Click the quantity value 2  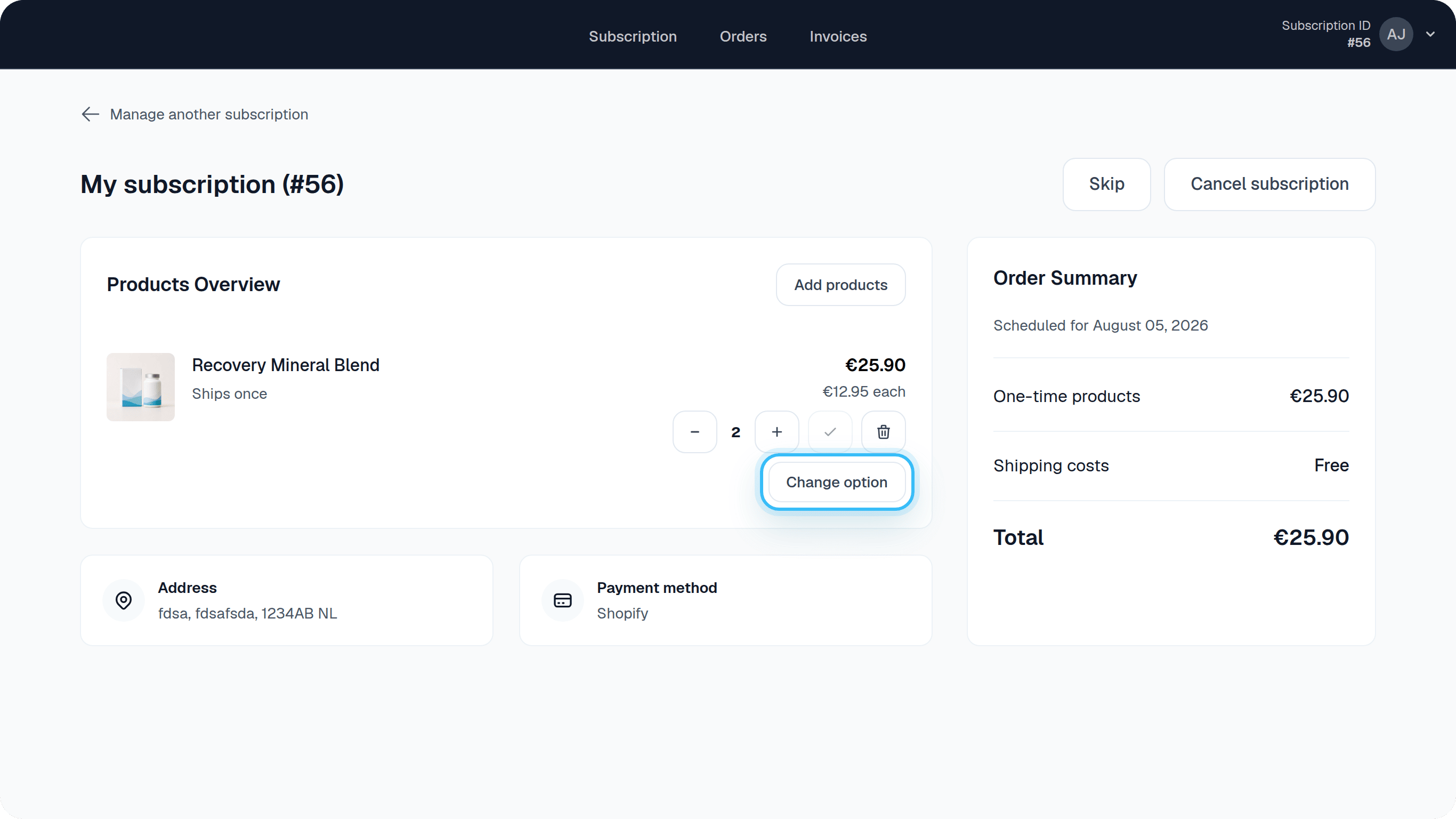pos(735,432)
